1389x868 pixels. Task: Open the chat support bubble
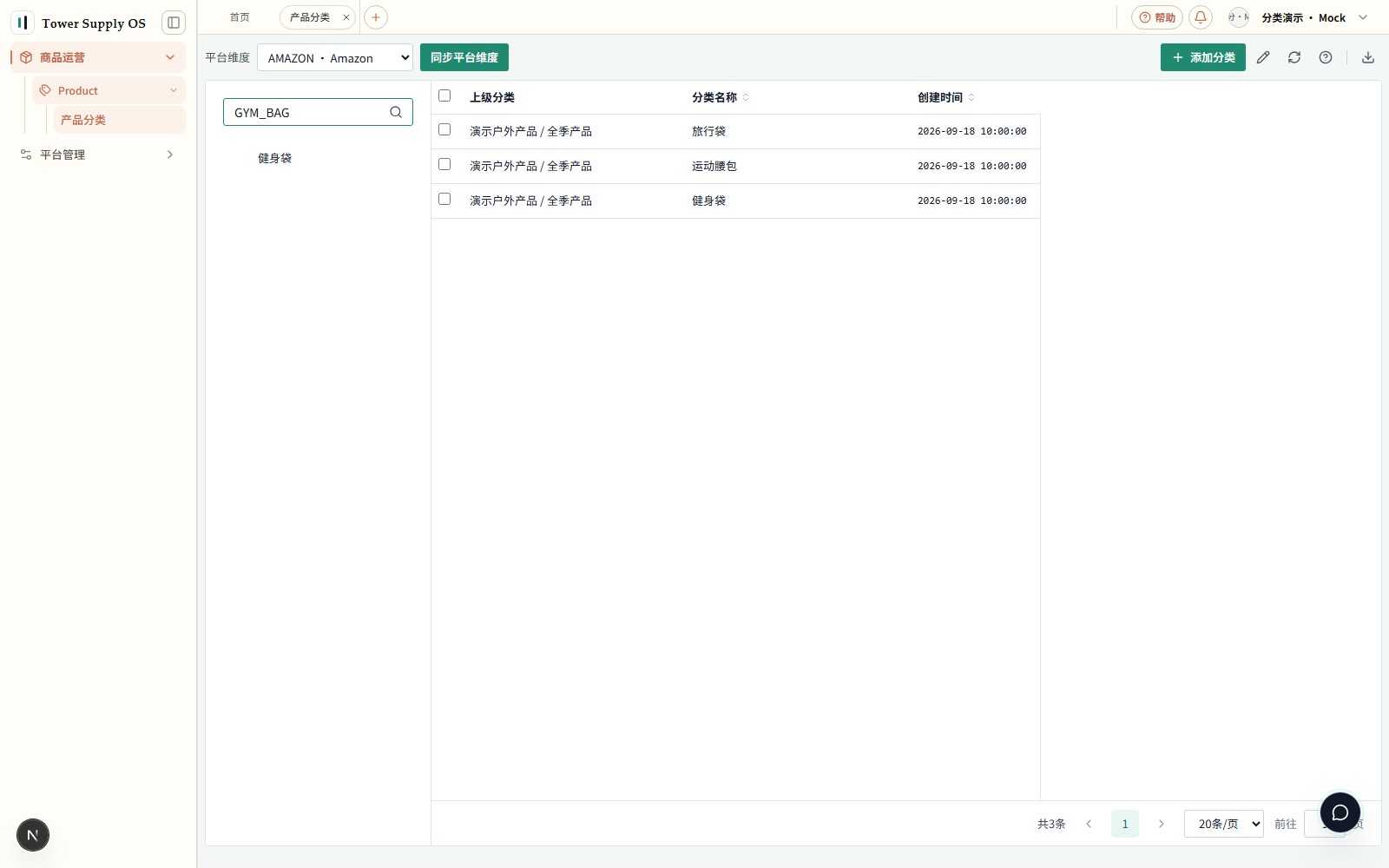tap(1340, 812)
